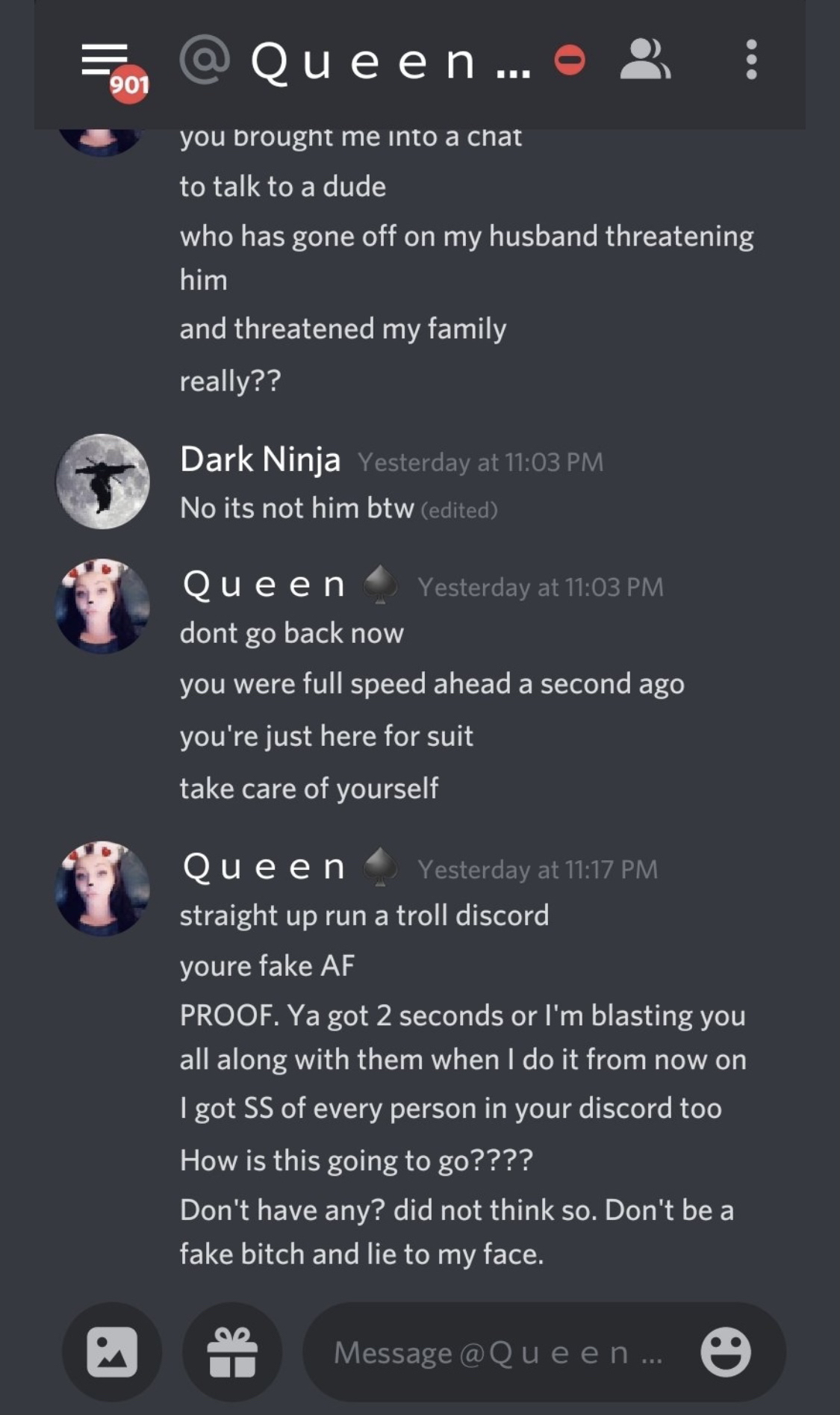Tap the Queen channel title in header

point(390,61)
